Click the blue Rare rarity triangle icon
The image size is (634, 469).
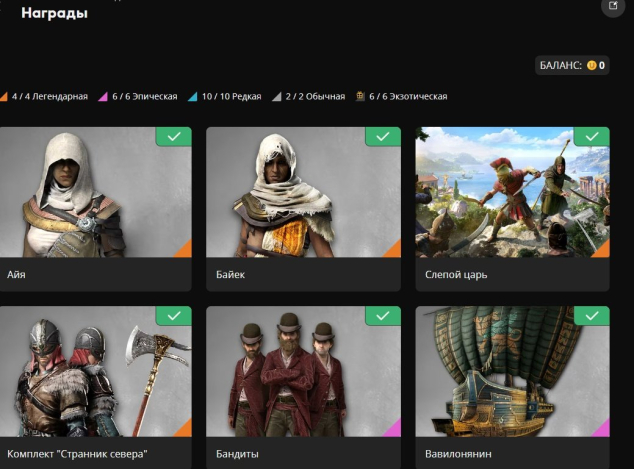point(192,97)
